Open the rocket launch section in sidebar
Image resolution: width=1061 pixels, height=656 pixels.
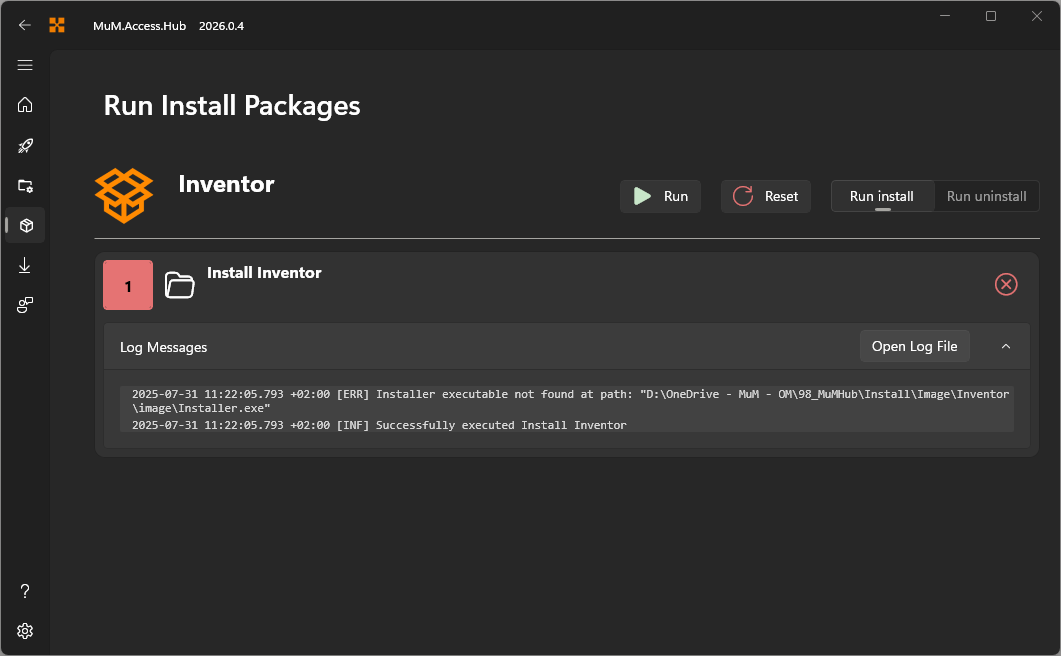point(25,145)
